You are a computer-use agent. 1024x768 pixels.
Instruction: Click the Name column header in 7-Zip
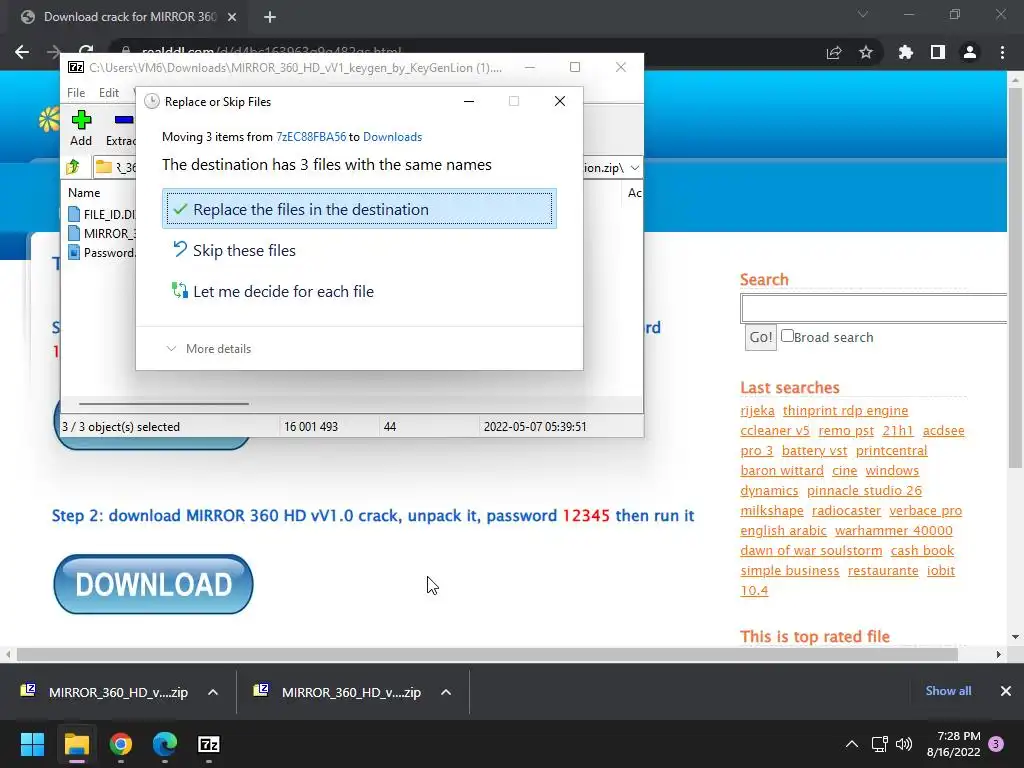[84, 193]
